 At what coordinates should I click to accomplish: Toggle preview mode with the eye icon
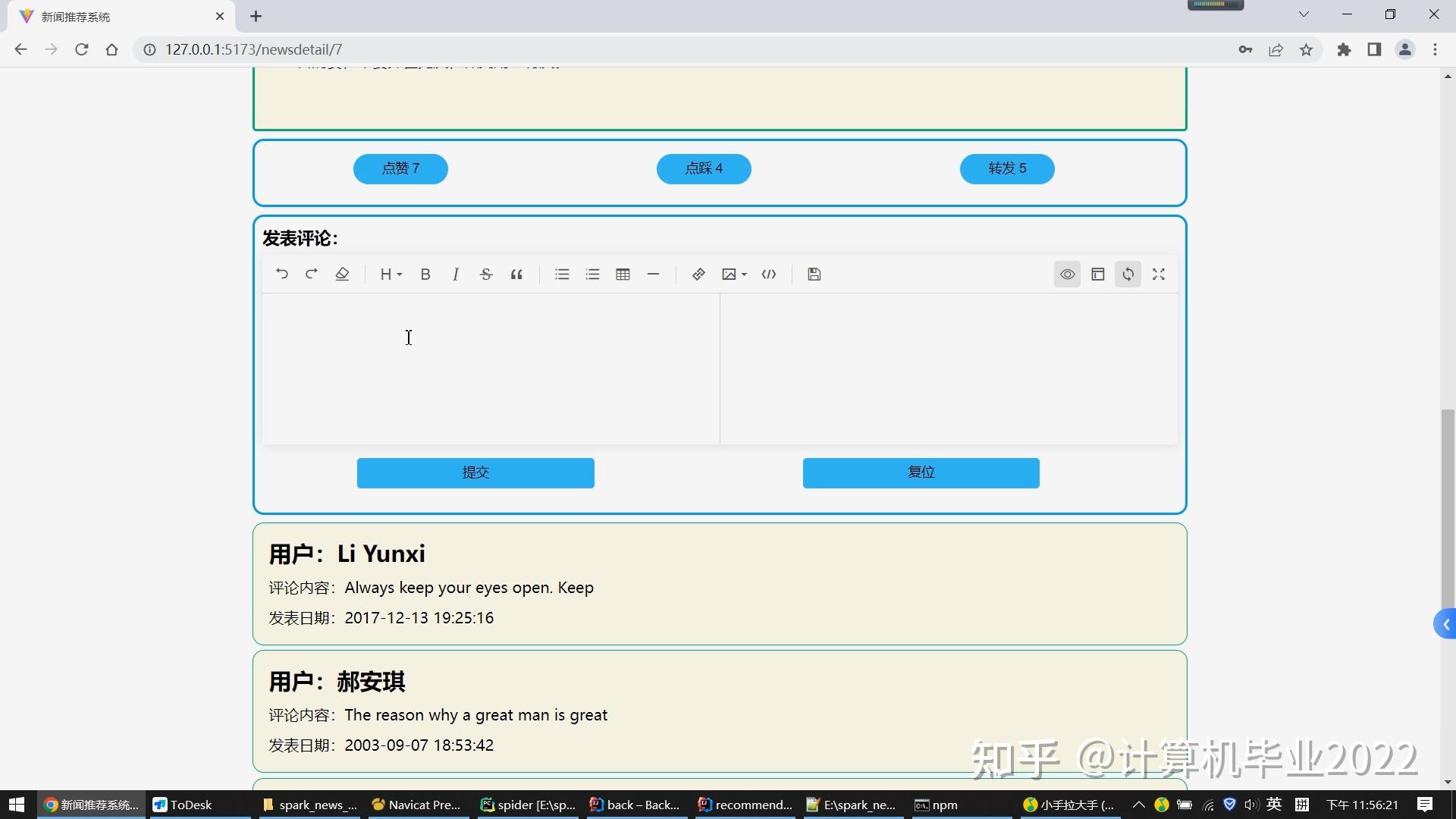1067,274
